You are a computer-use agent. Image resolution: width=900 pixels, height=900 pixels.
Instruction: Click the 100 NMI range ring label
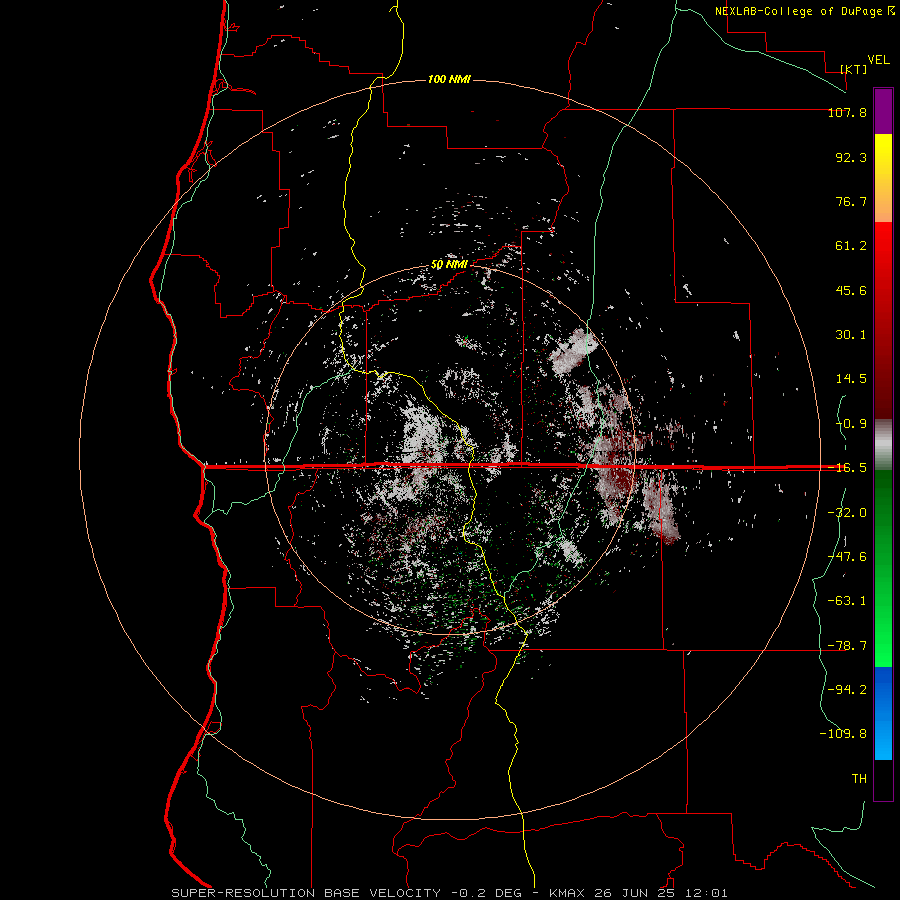coord(449,79)
